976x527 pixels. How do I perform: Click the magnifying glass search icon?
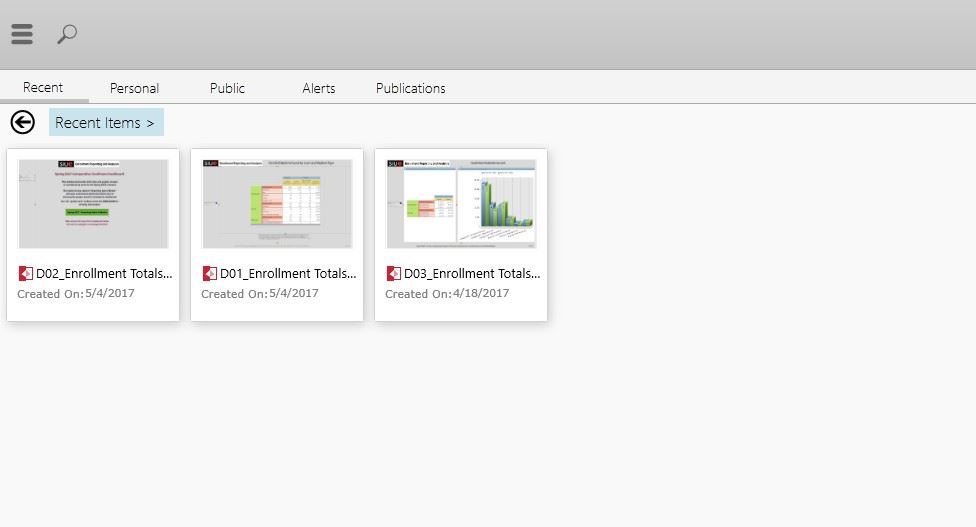(x=67, y=34)
